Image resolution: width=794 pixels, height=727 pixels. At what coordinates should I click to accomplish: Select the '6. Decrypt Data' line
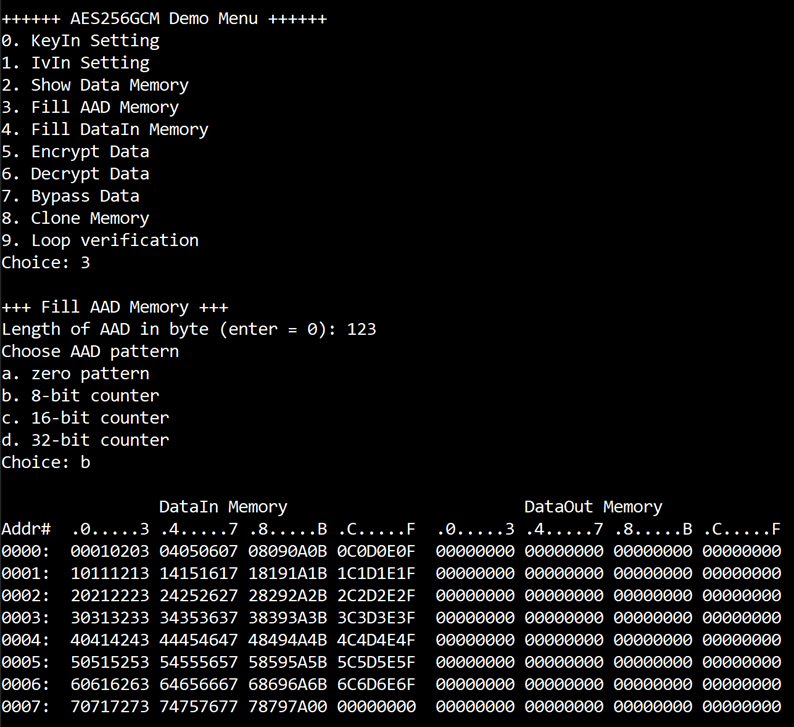click(x=75, y=174)
